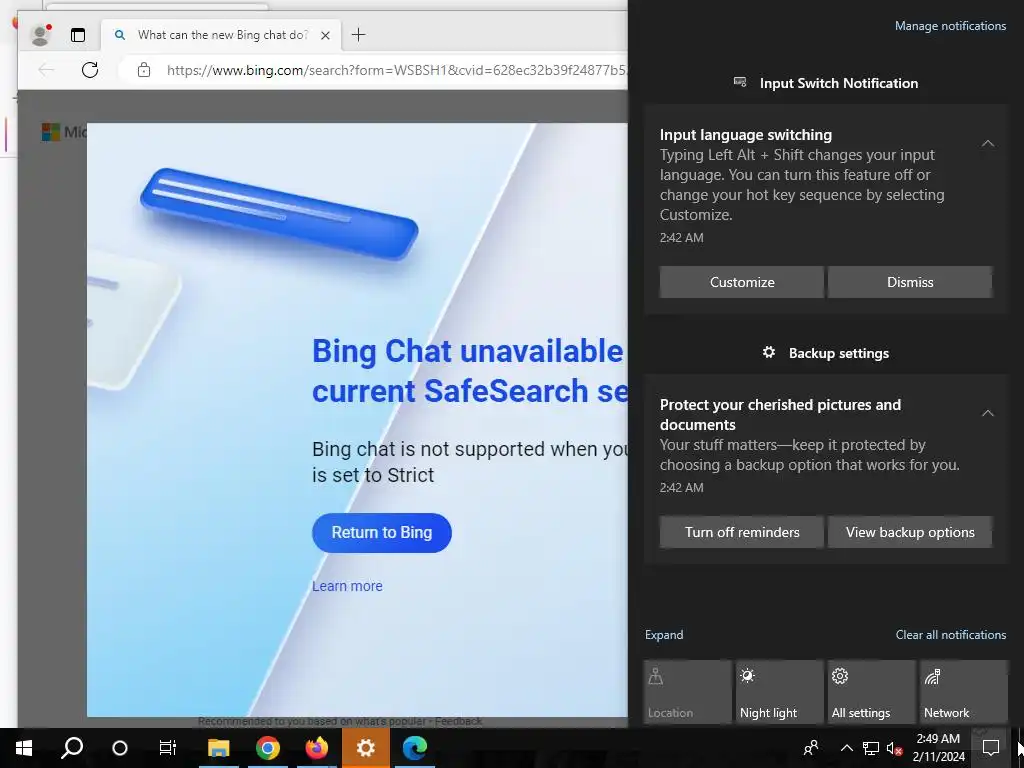This screenshot has height=768, width=1024.
Task: Switch to Settings app on taskbar
Action: point(366,748)
